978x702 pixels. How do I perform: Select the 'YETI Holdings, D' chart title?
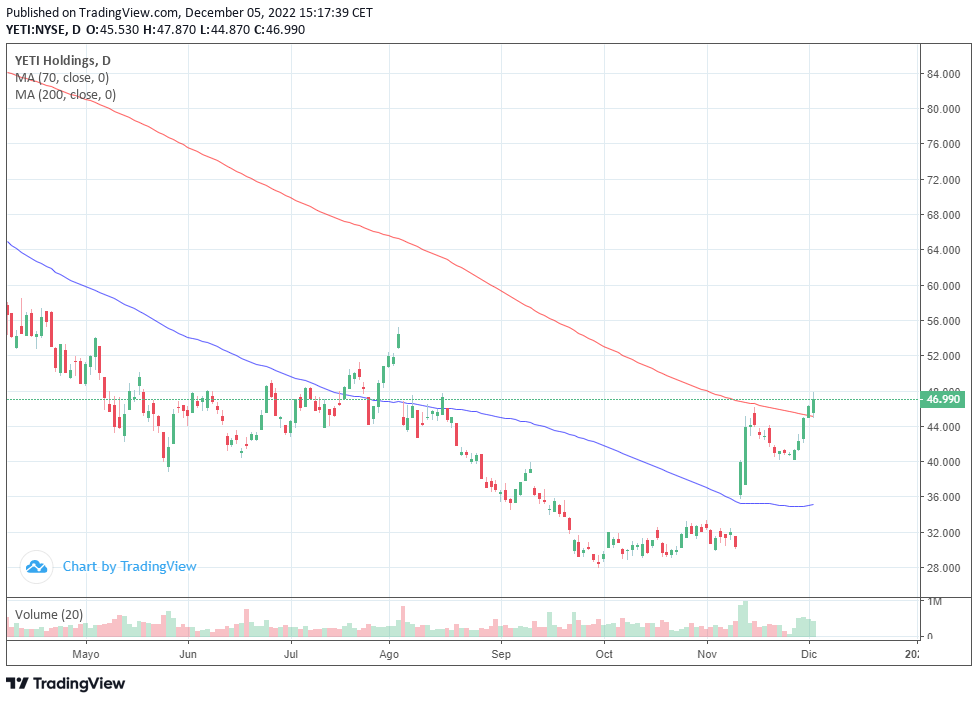click(62, 61)
